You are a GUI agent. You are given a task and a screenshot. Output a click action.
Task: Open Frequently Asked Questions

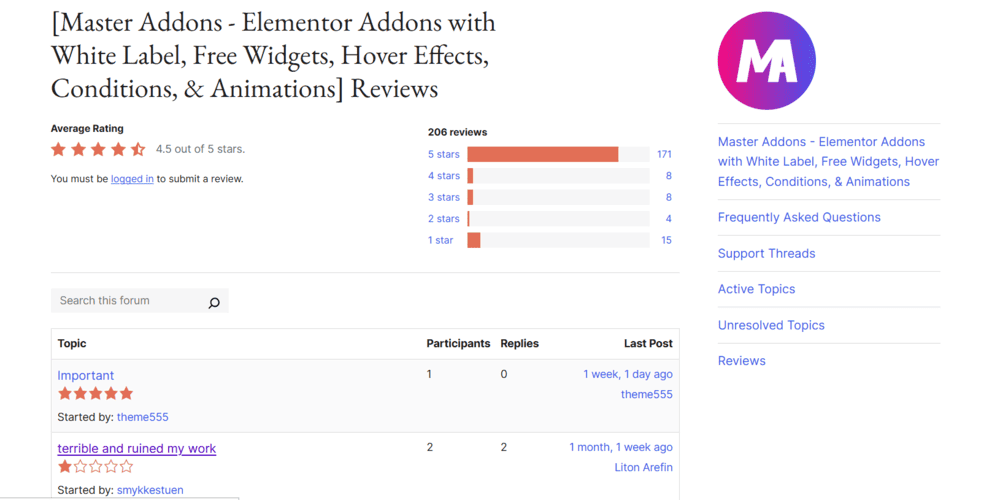point(799,217)
